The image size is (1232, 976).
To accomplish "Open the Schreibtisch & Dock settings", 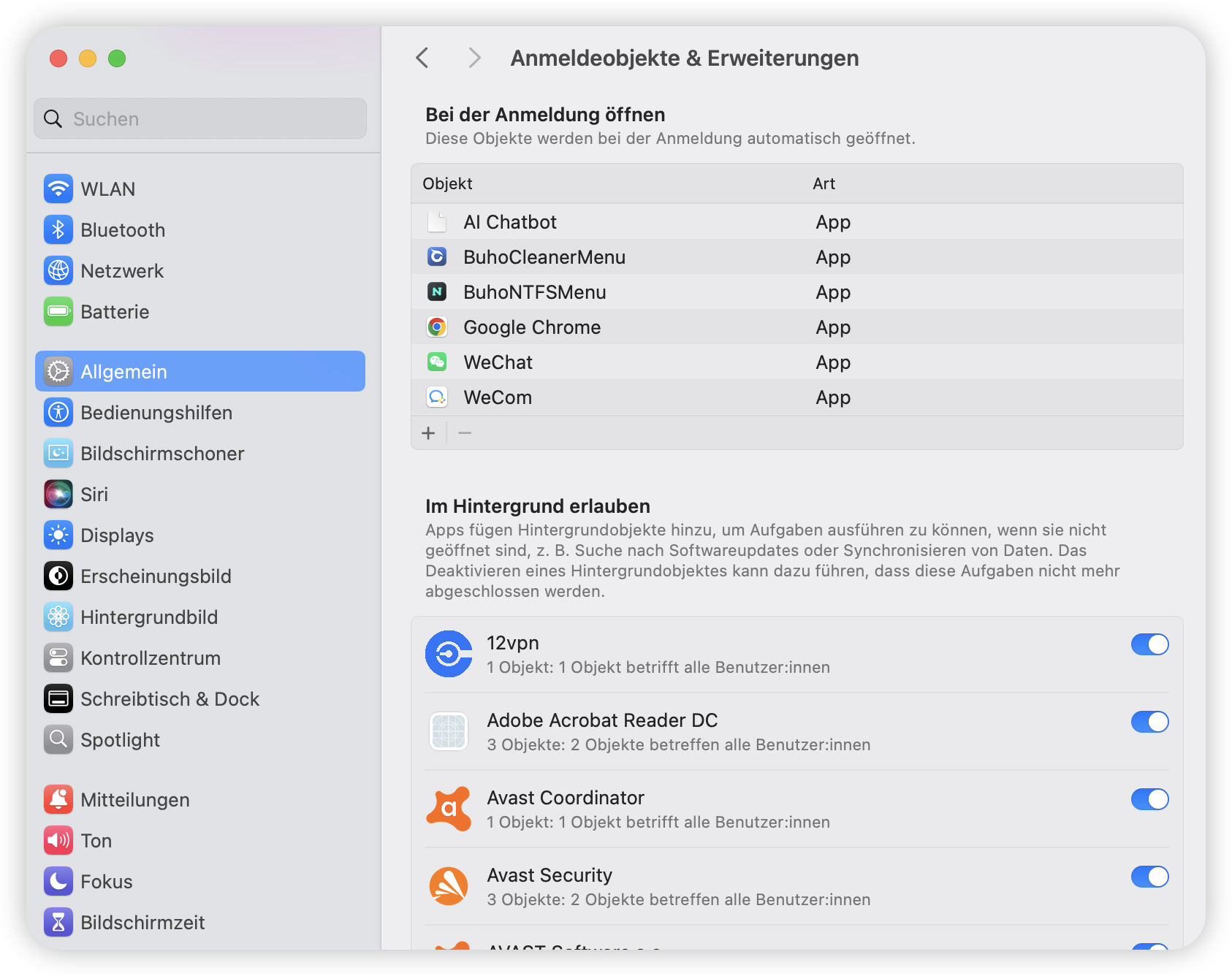I will pos(200,698).
